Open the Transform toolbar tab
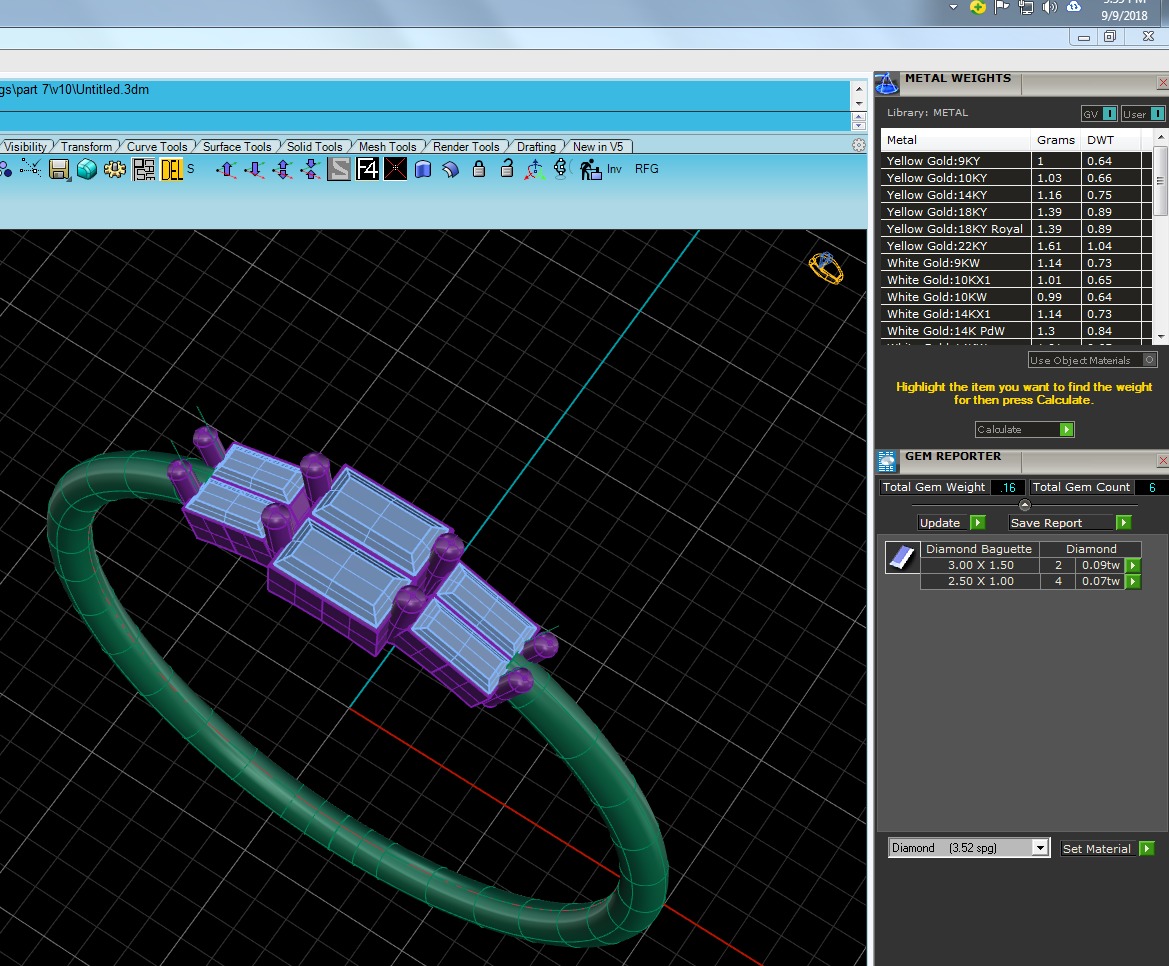The image size is (1169, 966). coord(86,147)
